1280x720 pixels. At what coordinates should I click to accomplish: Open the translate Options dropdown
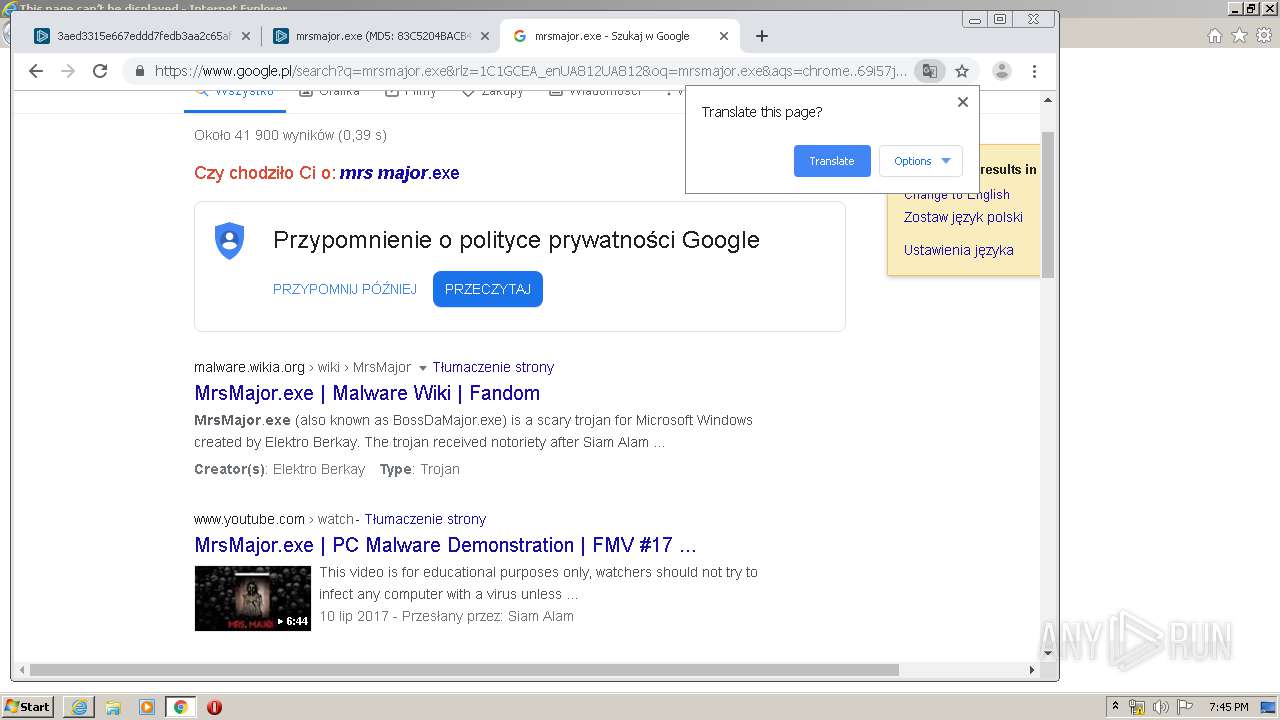pyautogui.click(x=921, y=161)
